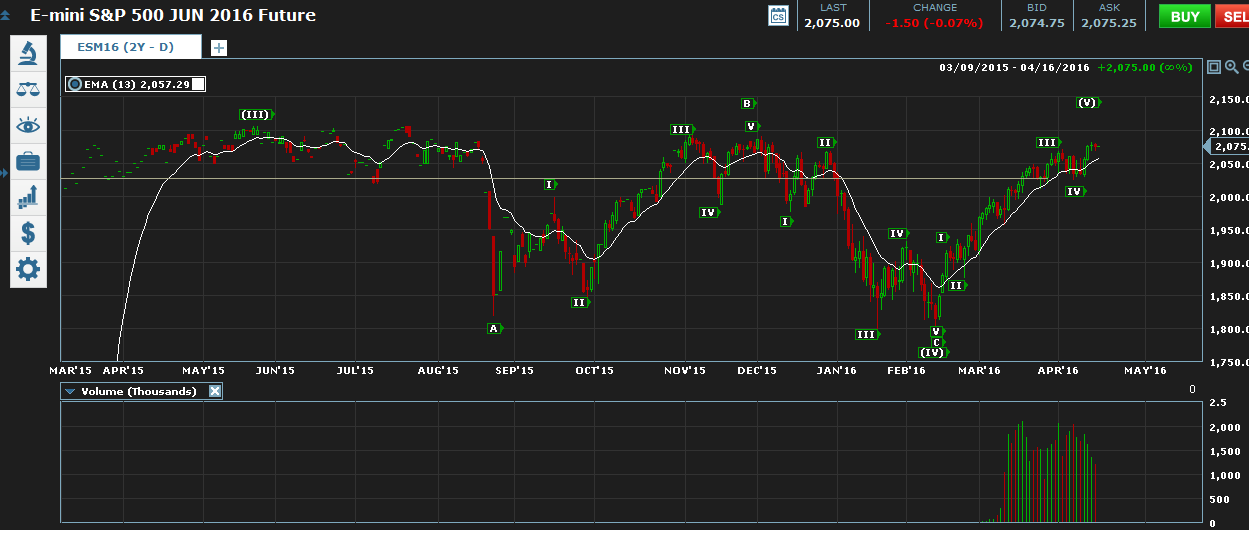The height and width of the screenshot is (546, 1249).
Task: Click the LAST price 2,075.00
Action: pyautogui.click(x=832, y=23)
